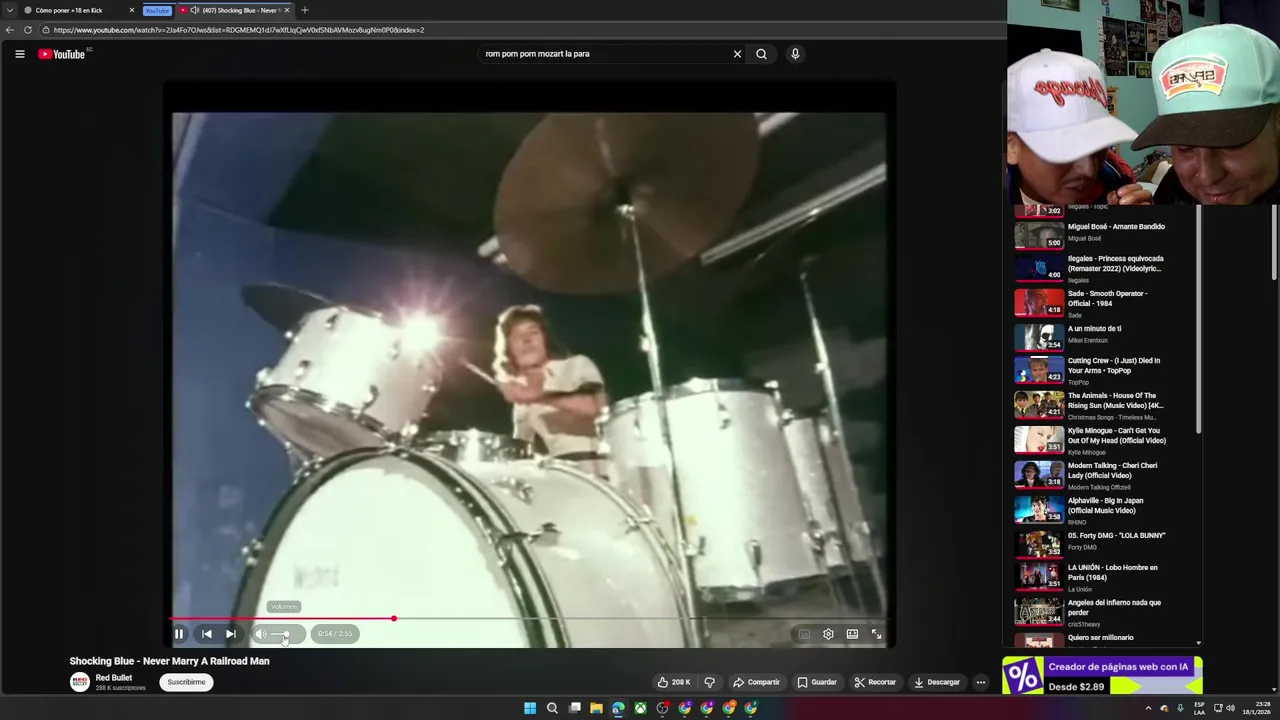1280x720 pixels.
Task: Open more actions three-dot menu
Action: tap(981, 682)
